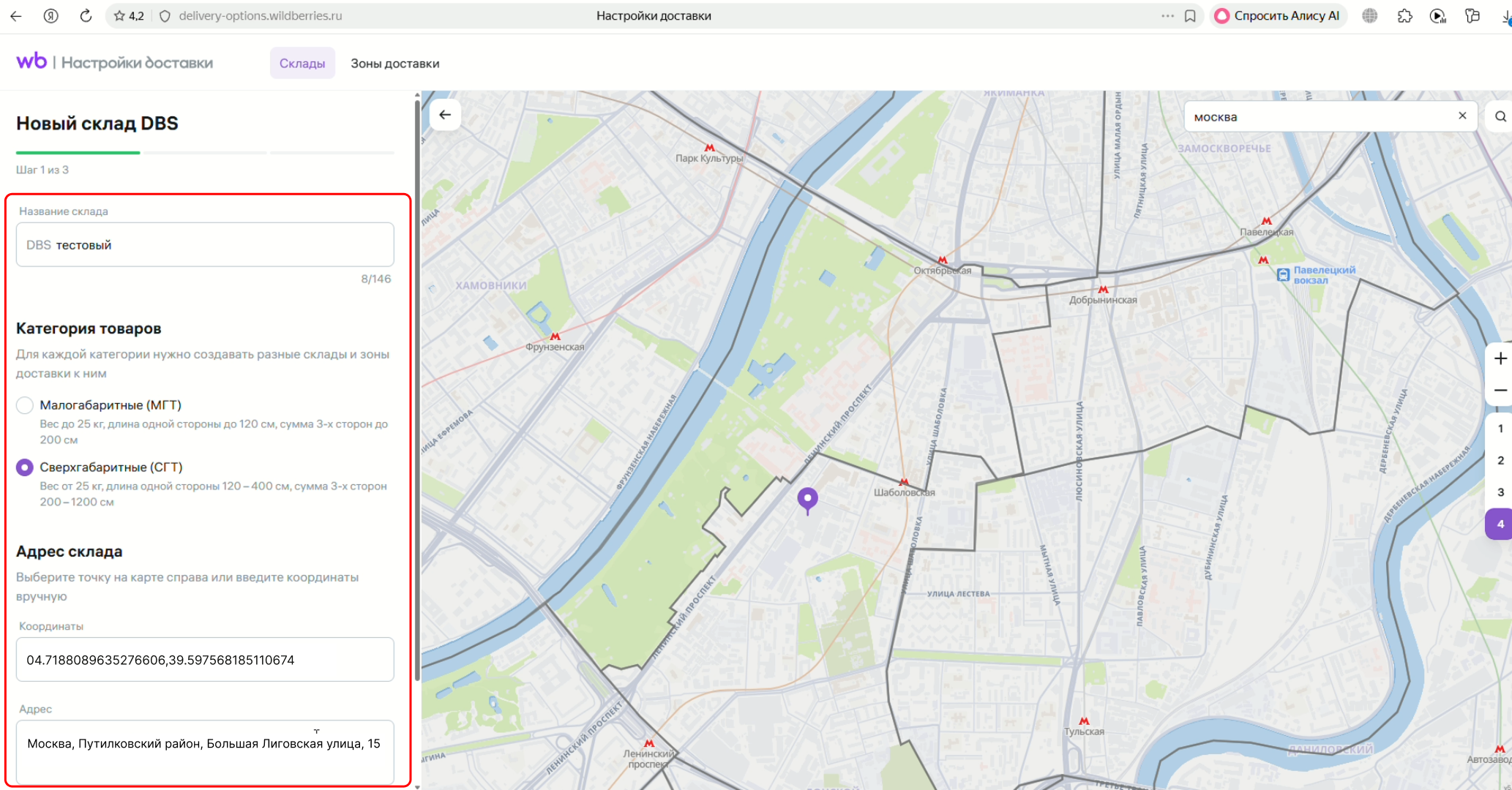The height and width of the screenshot is (790, 1512).
Task: Clear the map search field text
Action: pos(1462,116)
